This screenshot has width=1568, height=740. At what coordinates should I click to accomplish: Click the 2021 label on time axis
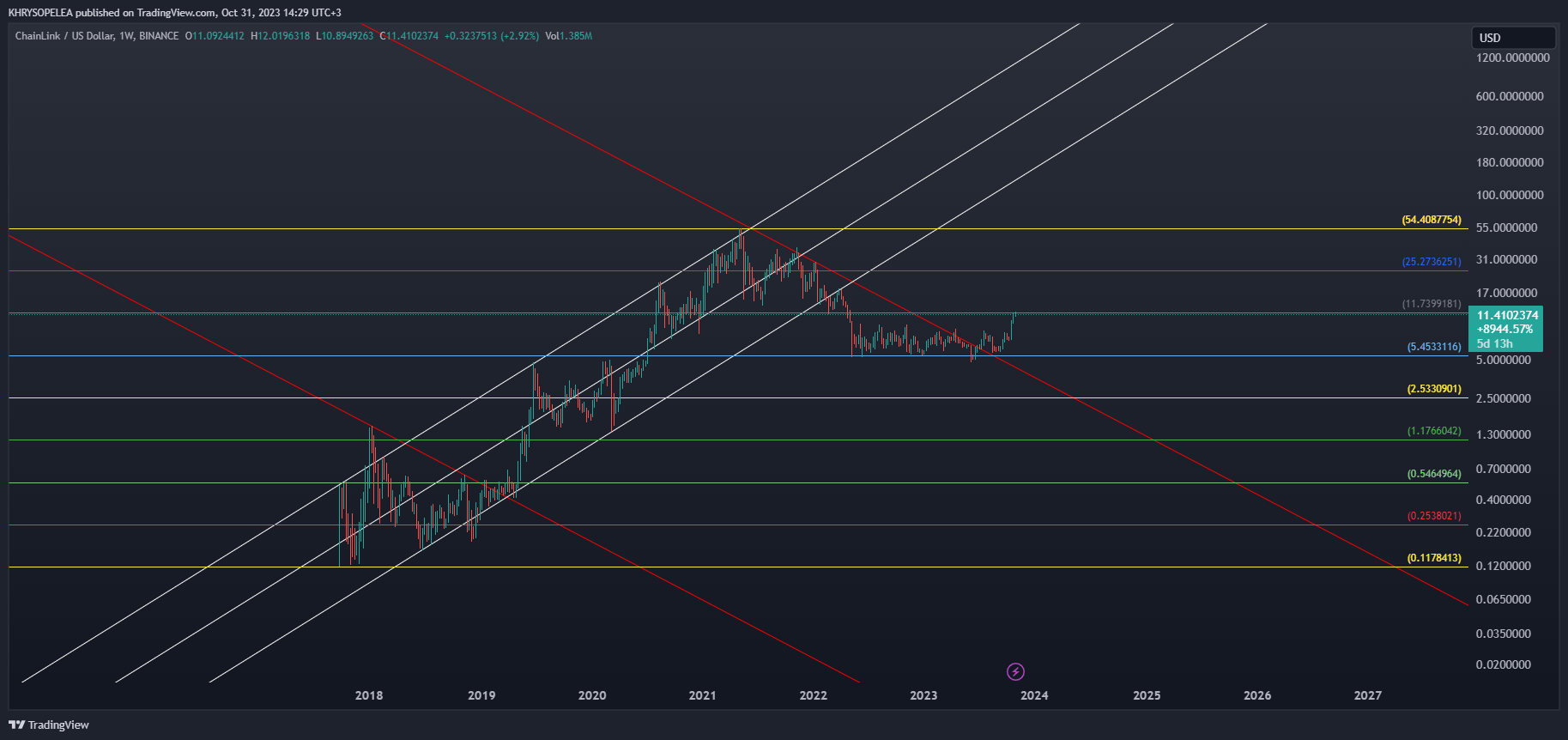[x=702, y=695]
